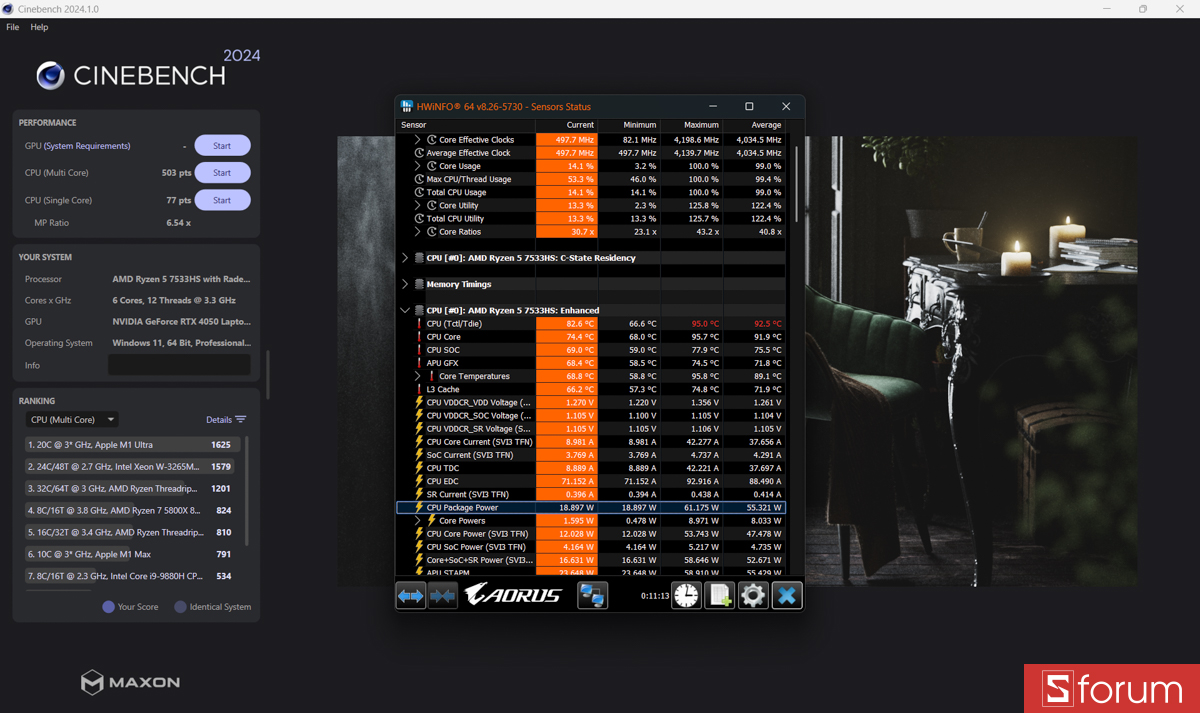Click the Maximum column header
The image size is (1200, 713).
click(691, 125)
